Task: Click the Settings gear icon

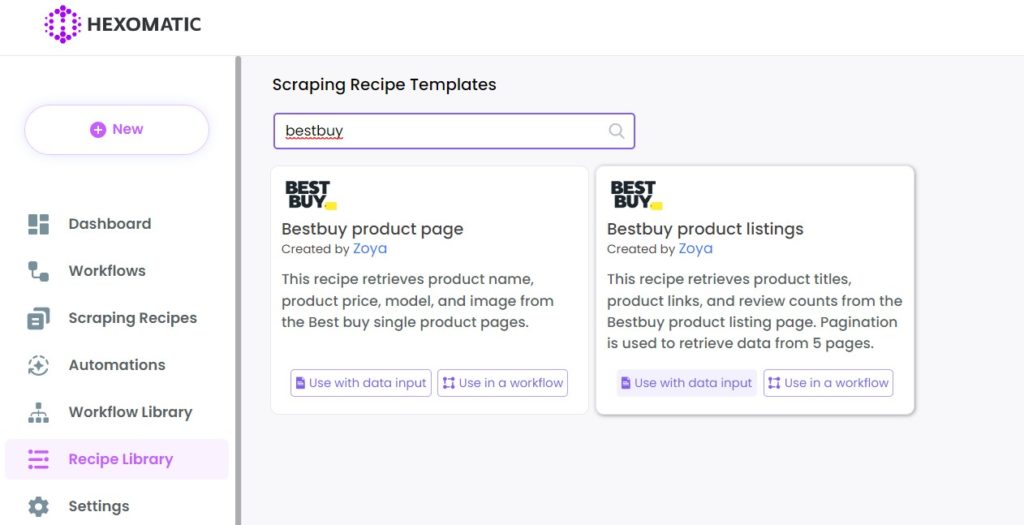Action: [x=39, y=507]
